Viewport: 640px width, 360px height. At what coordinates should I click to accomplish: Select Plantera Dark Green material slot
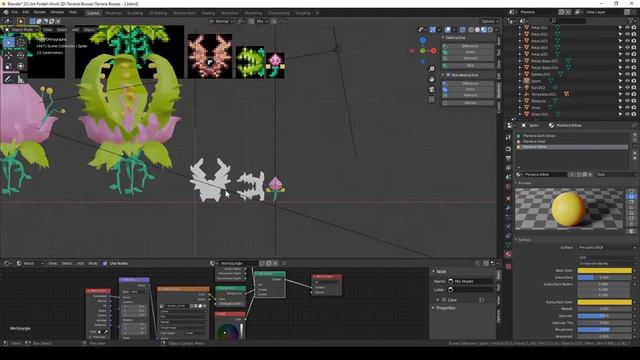tap(573, 136)
